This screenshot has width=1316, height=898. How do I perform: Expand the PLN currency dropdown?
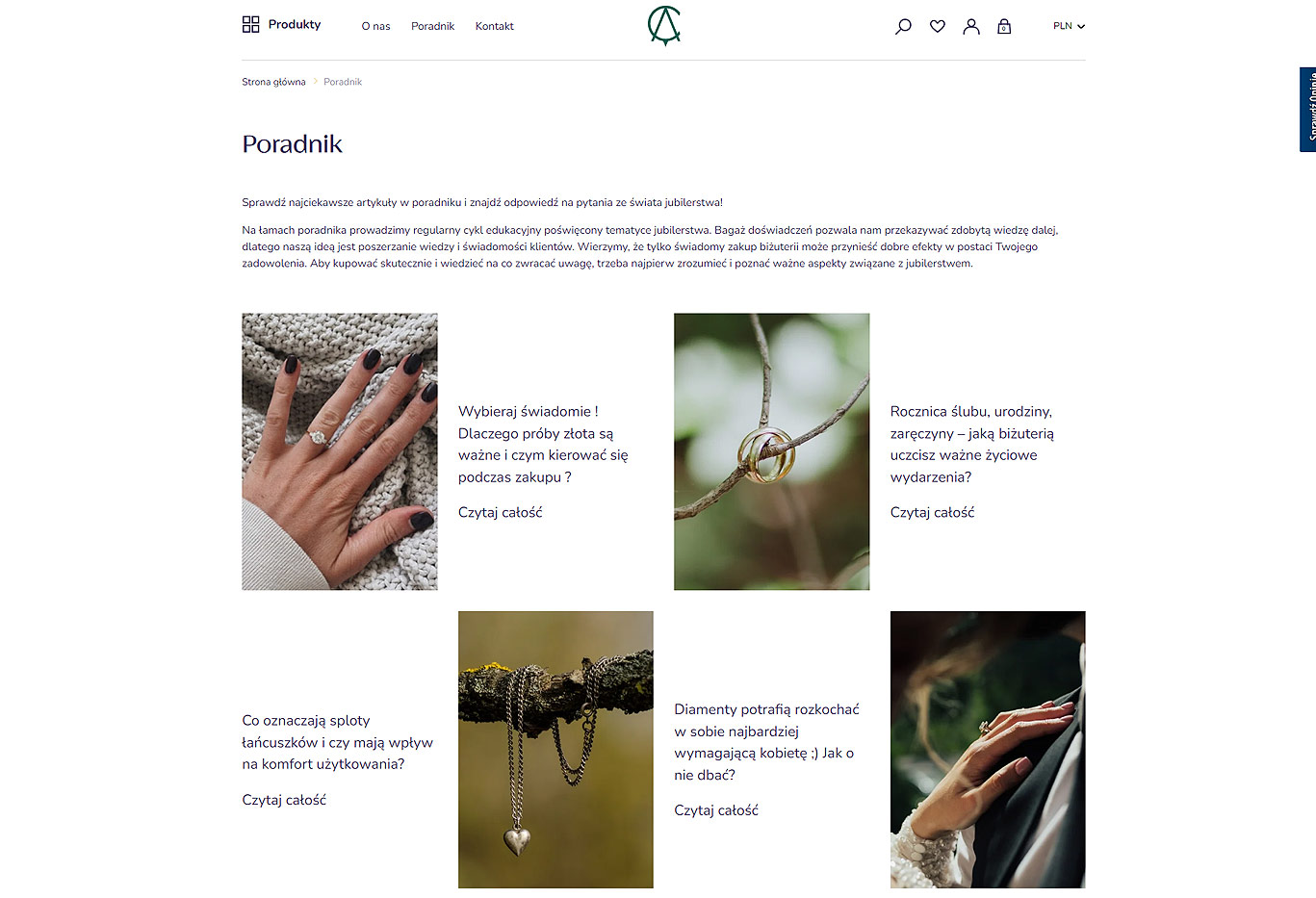coord(1069,26)
